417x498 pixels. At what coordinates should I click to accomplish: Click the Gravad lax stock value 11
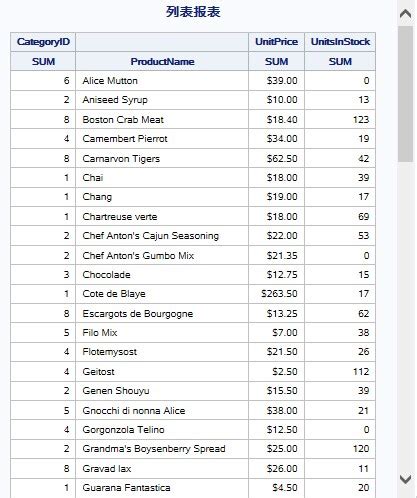pos(364,469)
